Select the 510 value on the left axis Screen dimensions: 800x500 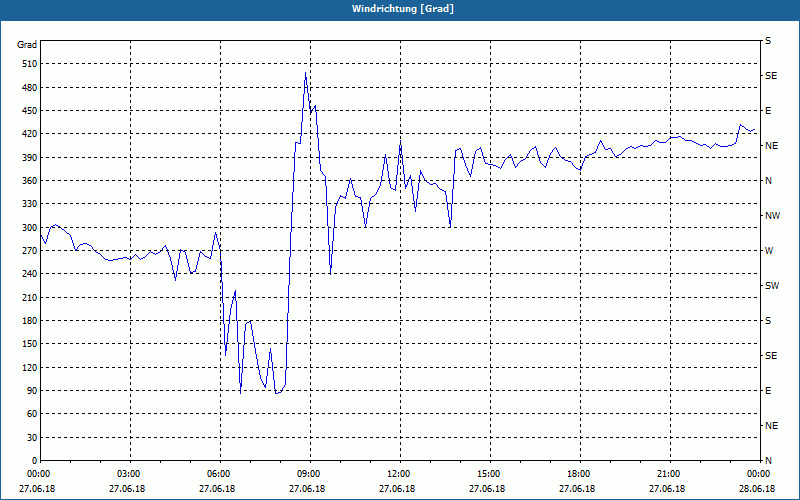coord(29,64)
